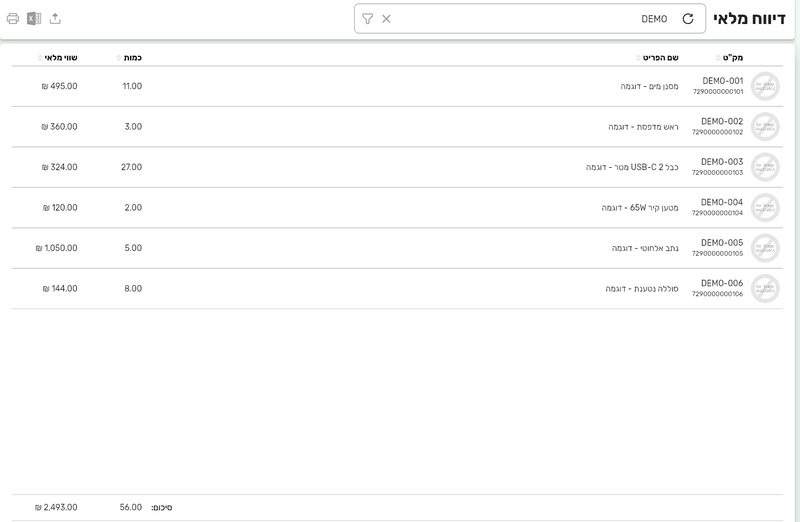Viewport: 800px width, 522px height.
Task: Click the print icon
Action: click(x=13, y=19)
